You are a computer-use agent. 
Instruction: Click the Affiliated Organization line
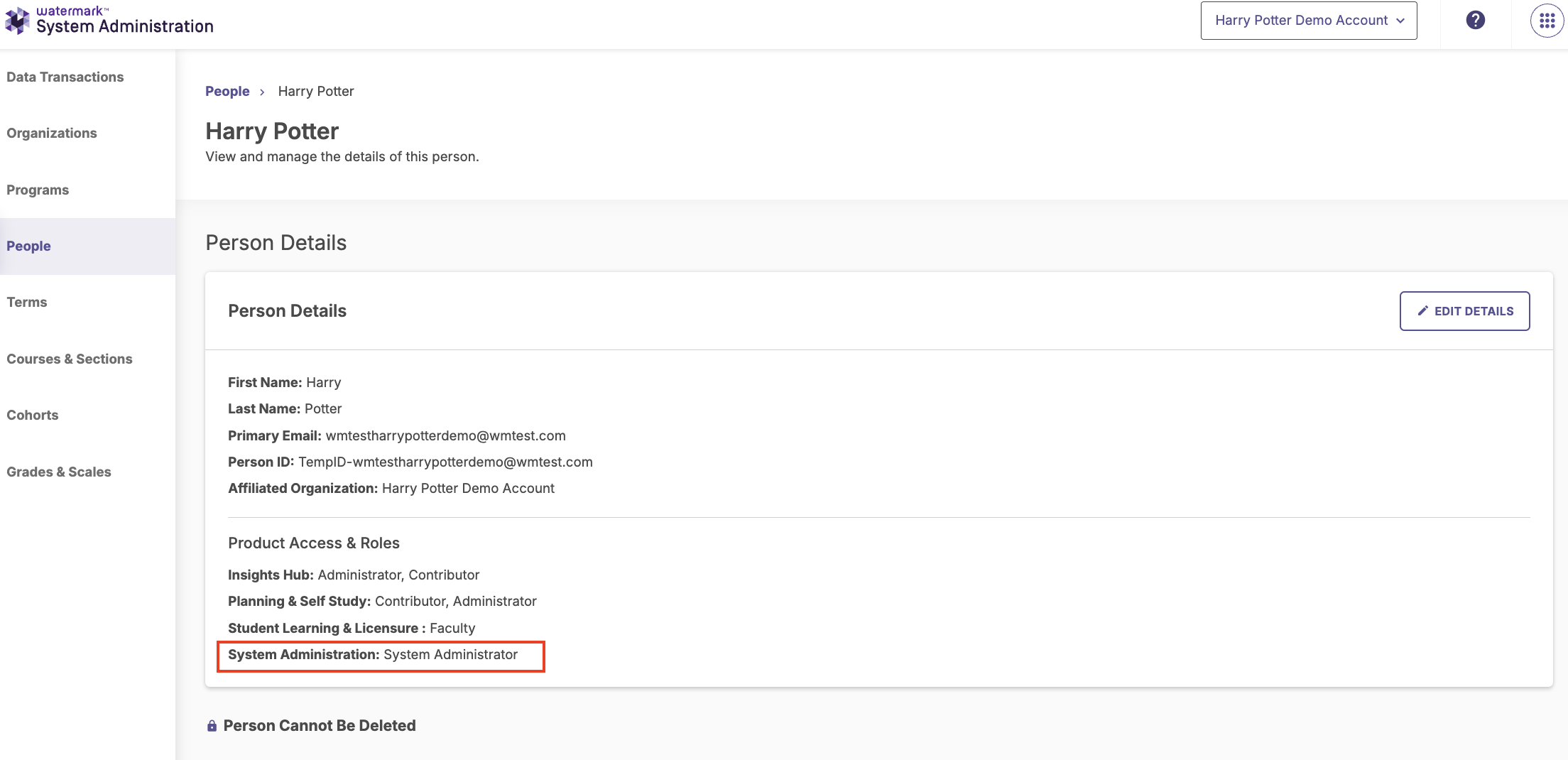click(x=391, y=488)
